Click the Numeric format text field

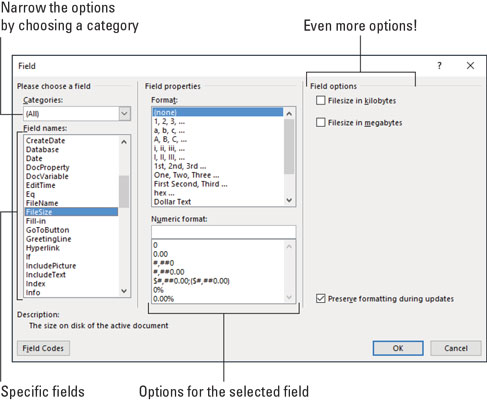coord(223,232)
